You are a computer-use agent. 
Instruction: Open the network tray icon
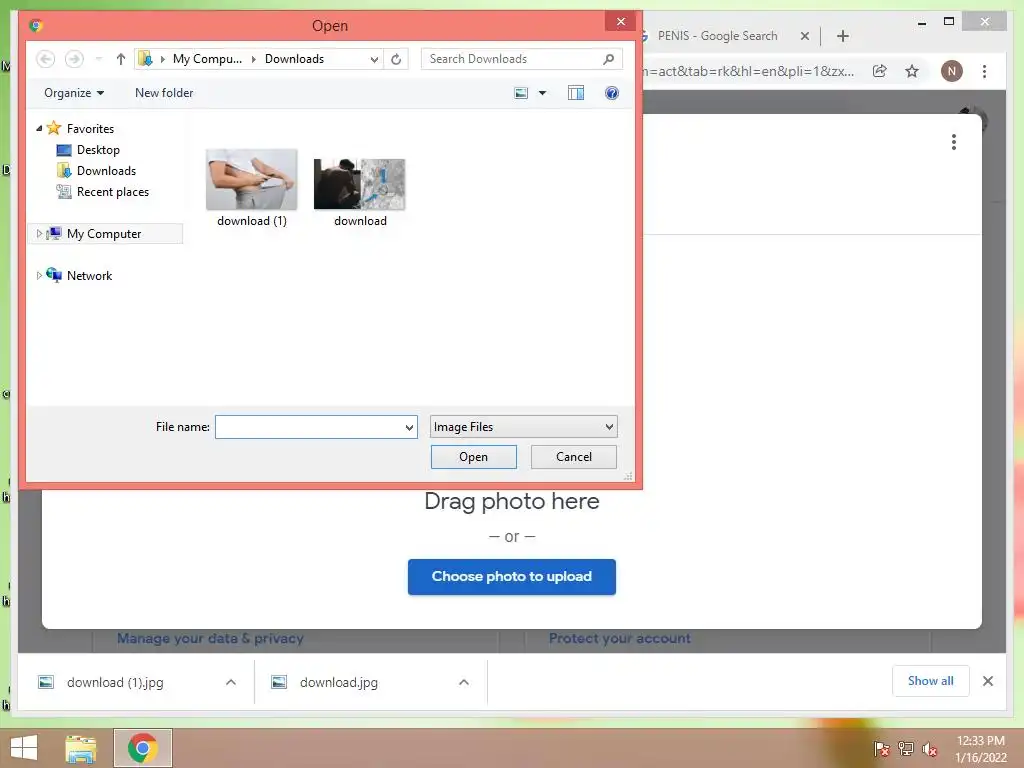905,749
